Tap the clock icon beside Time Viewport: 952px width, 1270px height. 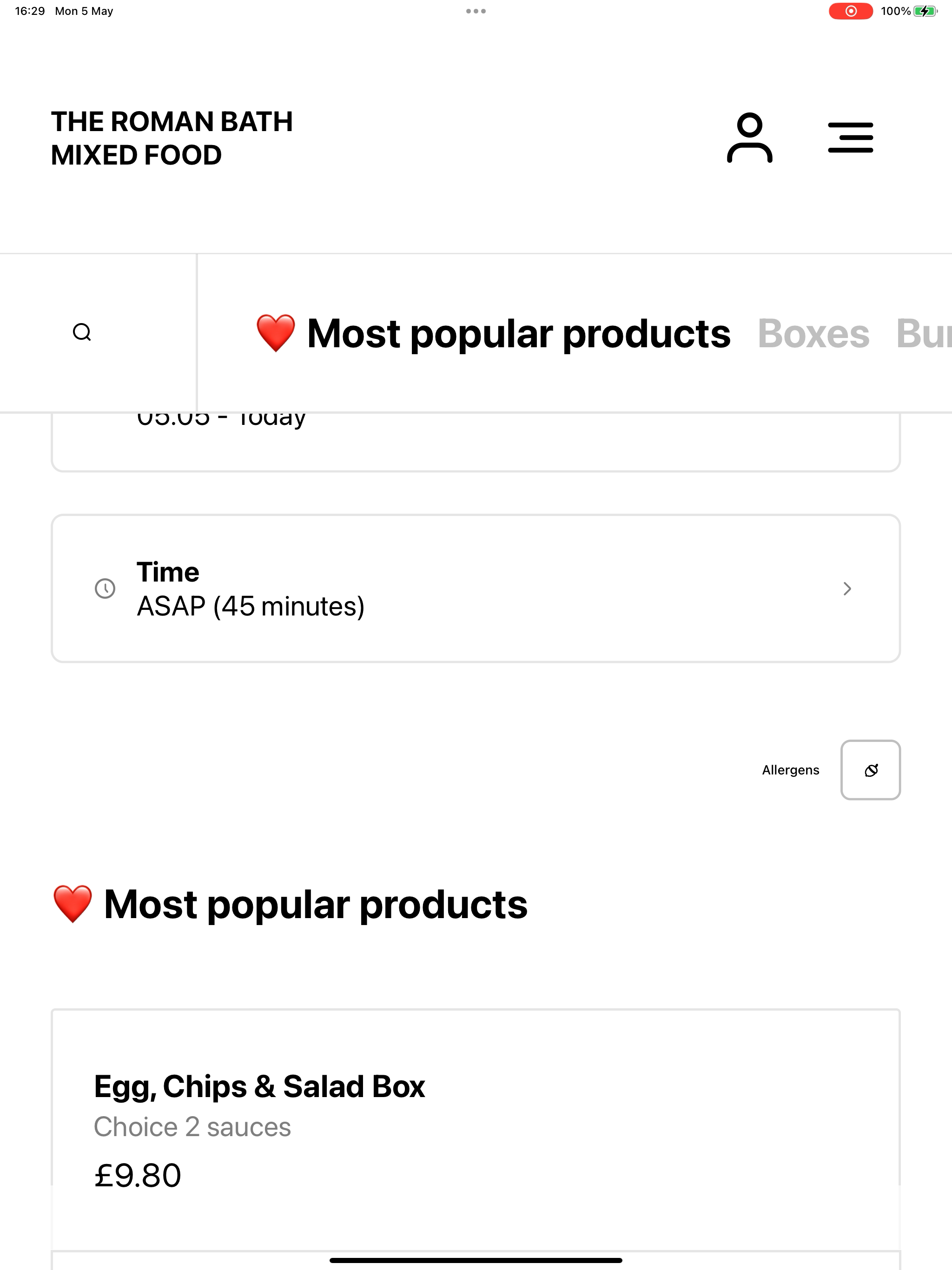105,589
